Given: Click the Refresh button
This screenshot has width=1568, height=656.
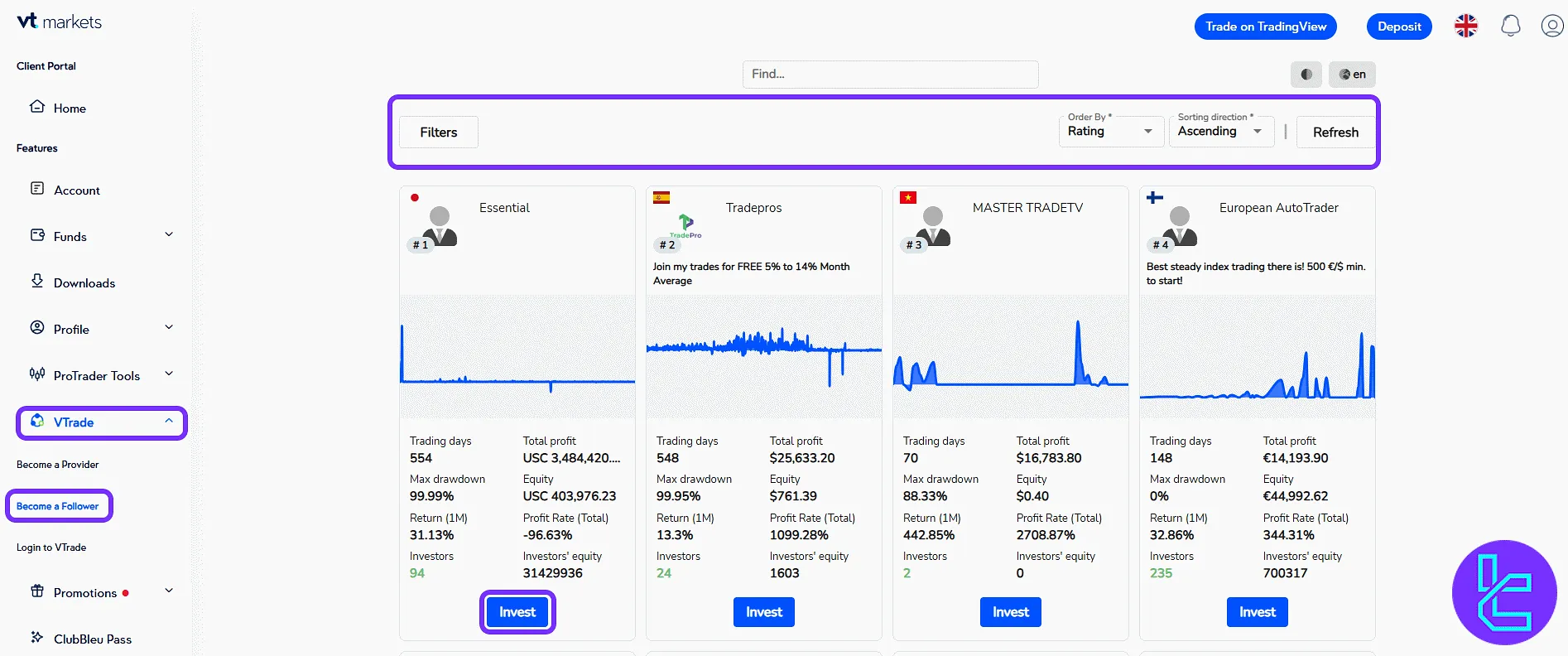Looking at the screenshot, I should (1335, 133).
